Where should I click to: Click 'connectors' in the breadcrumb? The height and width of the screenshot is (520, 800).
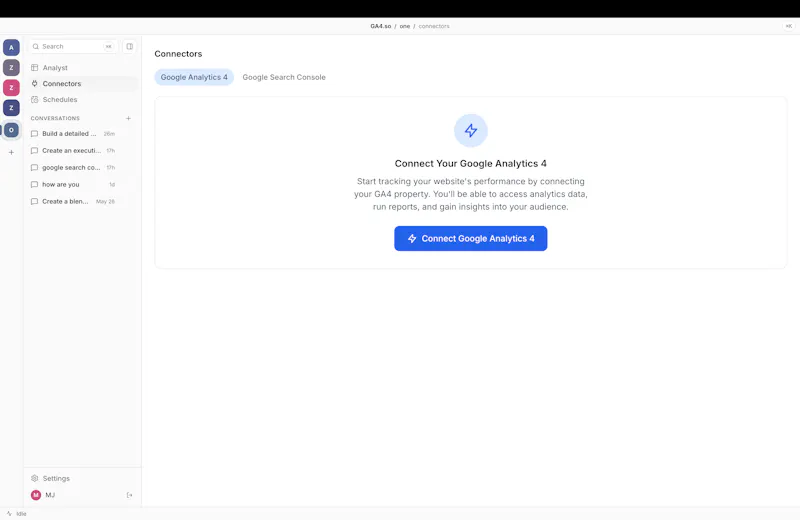(x=434, y=26)
